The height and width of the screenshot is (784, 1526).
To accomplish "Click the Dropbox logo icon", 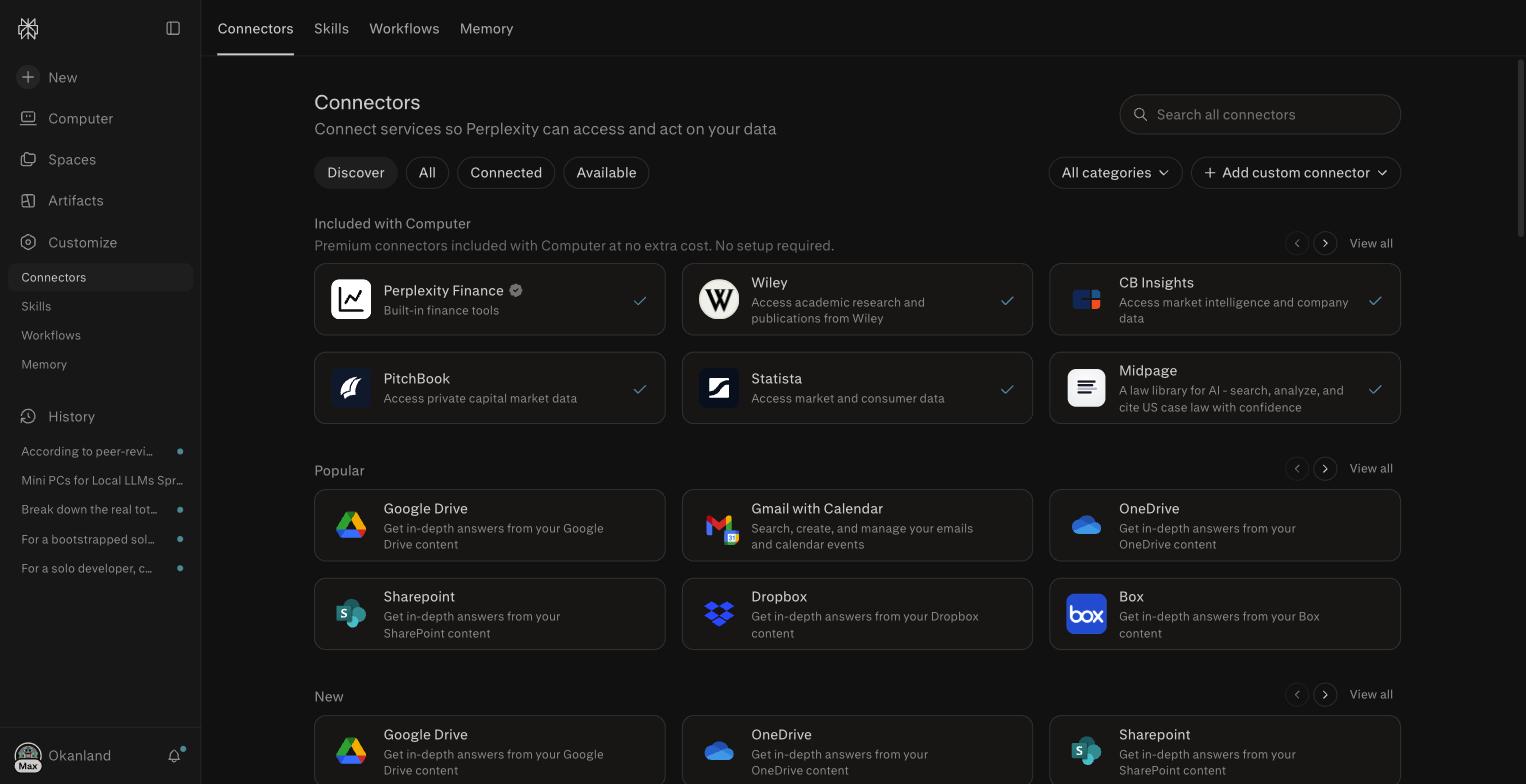I will 719,613.
